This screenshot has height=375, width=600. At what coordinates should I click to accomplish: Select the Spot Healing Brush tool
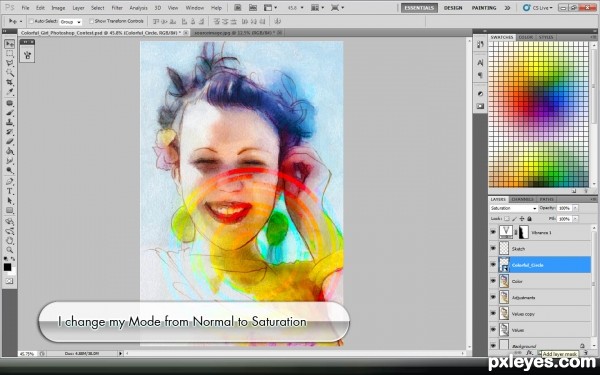10,103
